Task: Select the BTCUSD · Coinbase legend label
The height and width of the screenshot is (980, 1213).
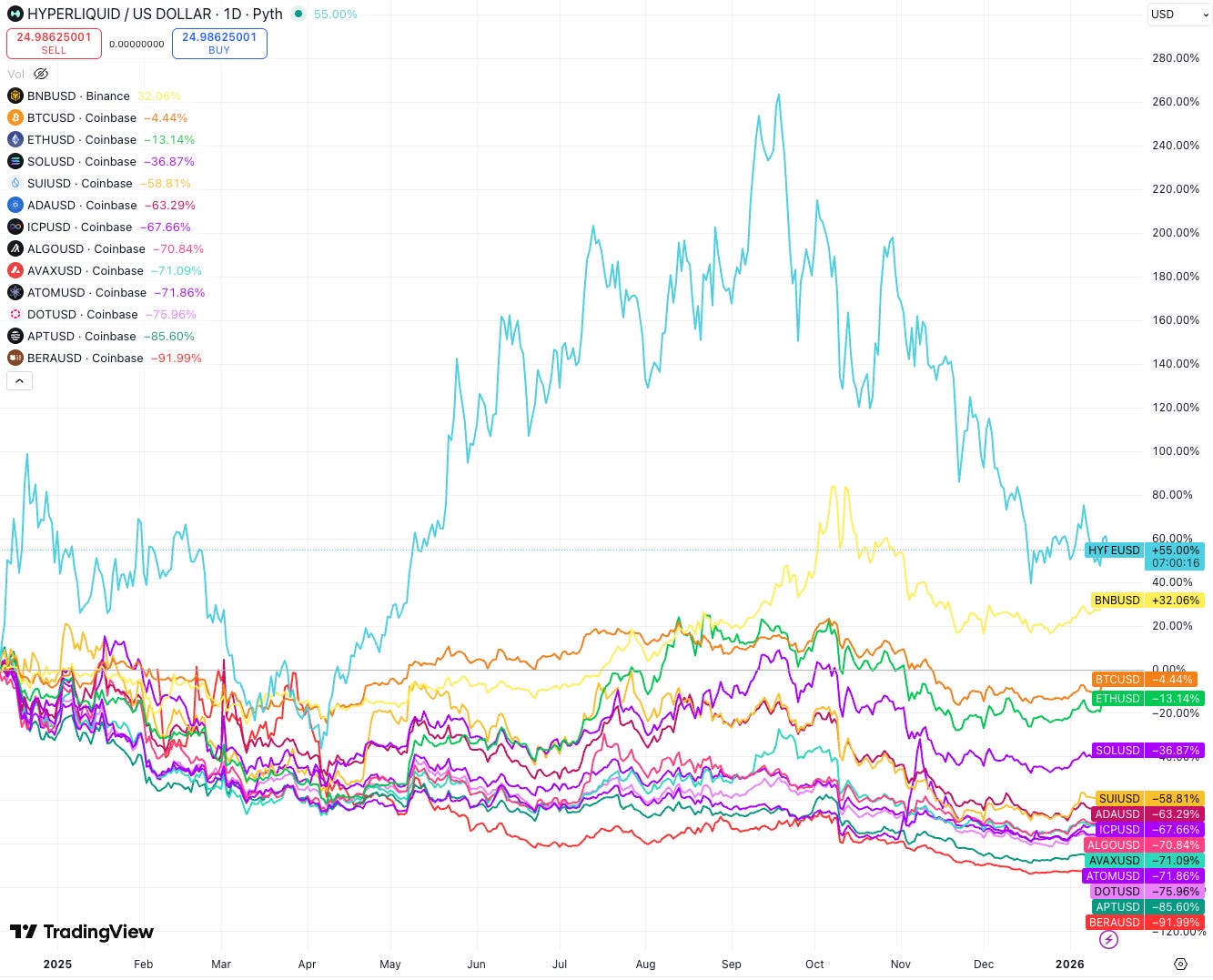Action: tap(82, 117)
